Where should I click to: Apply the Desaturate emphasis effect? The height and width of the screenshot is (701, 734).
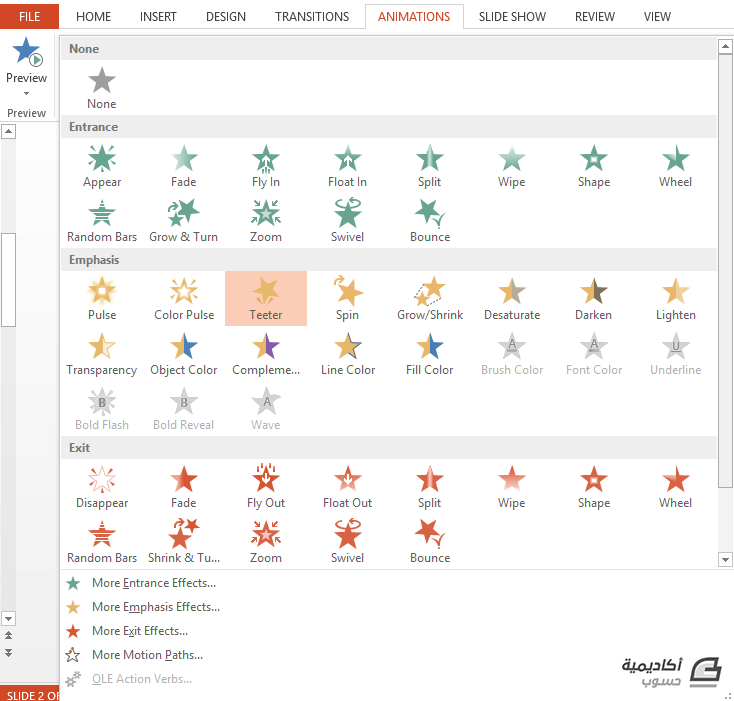[512, 299]
